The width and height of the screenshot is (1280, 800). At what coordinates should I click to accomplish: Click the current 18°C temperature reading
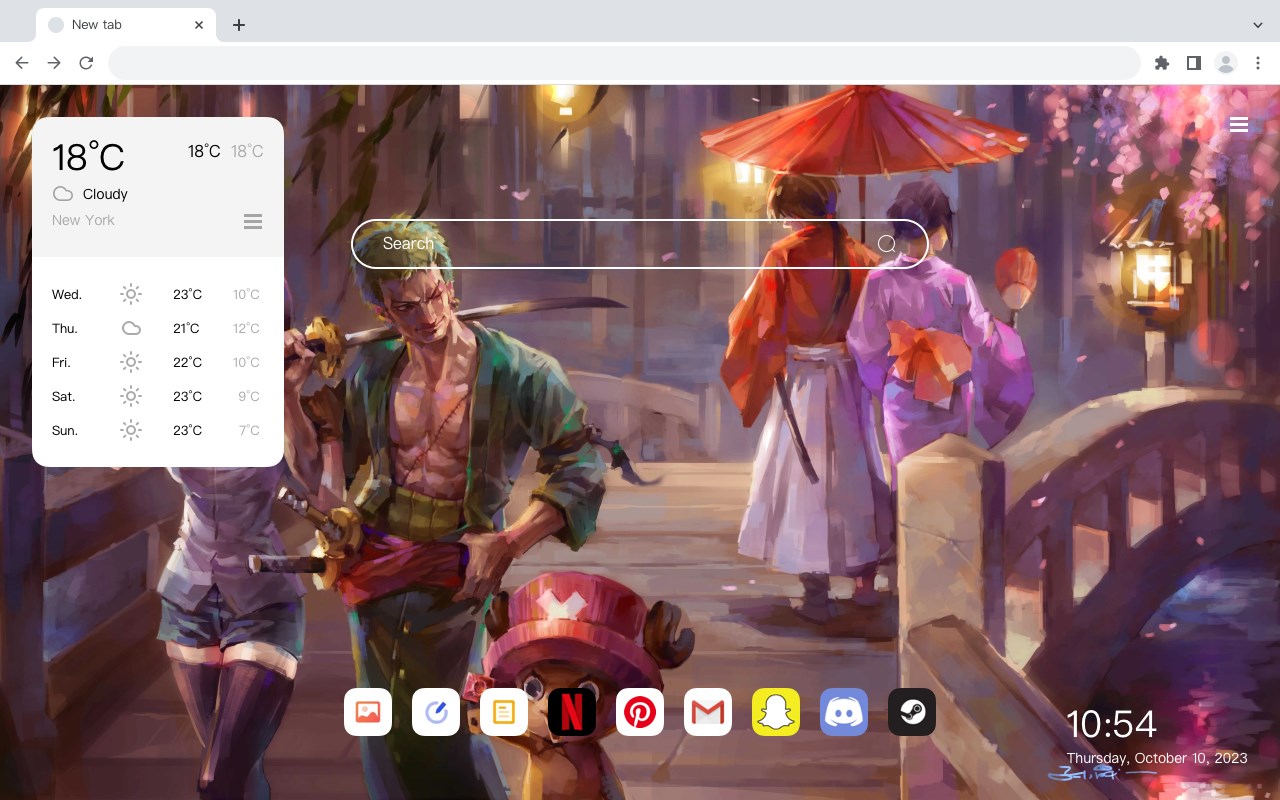(88, 157)
